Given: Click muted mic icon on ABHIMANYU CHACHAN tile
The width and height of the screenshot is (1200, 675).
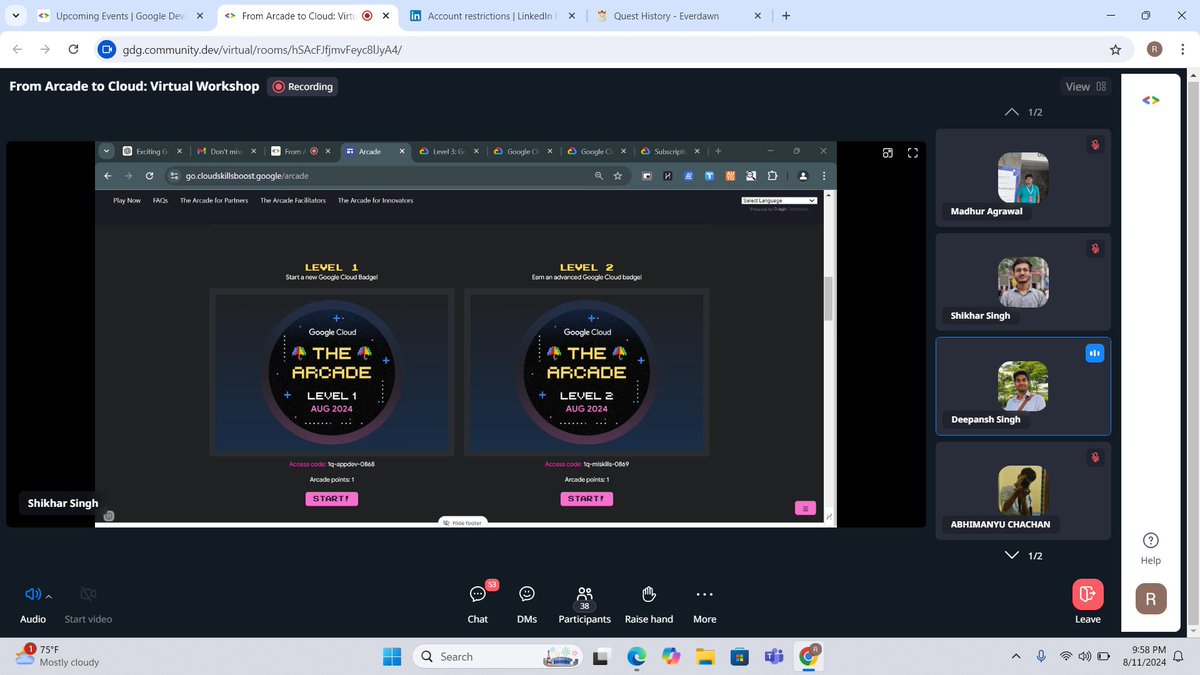Looking at the screenshot, I should 1095,457.
